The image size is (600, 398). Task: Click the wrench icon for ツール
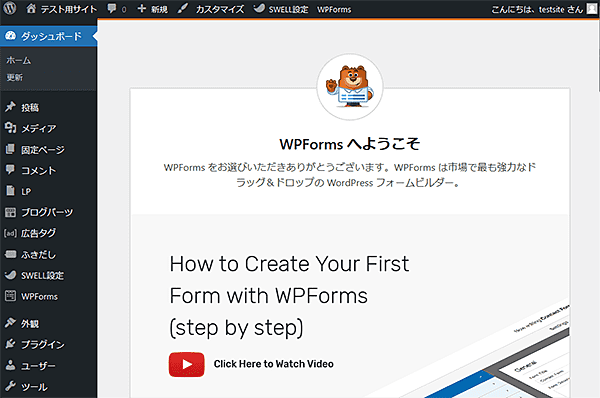[10, 386]
